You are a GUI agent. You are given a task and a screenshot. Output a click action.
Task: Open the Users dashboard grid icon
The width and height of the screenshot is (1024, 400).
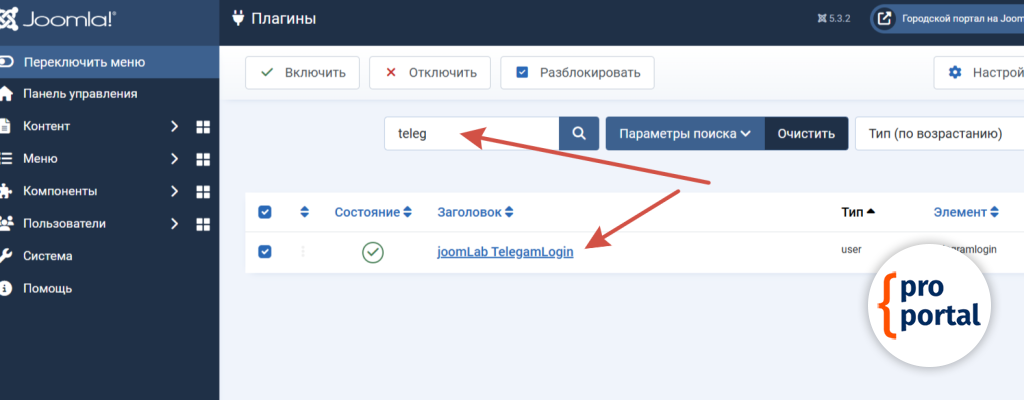tap(203, 224)
